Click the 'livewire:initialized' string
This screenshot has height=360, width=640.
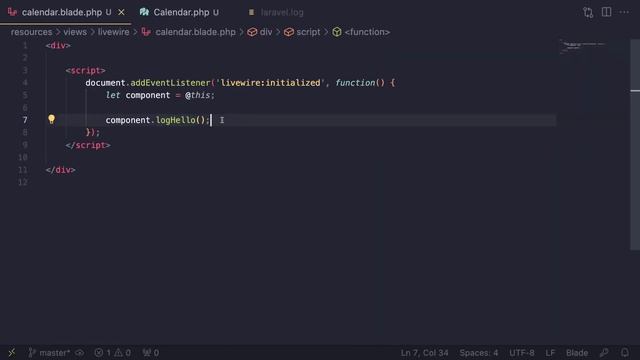270,83
